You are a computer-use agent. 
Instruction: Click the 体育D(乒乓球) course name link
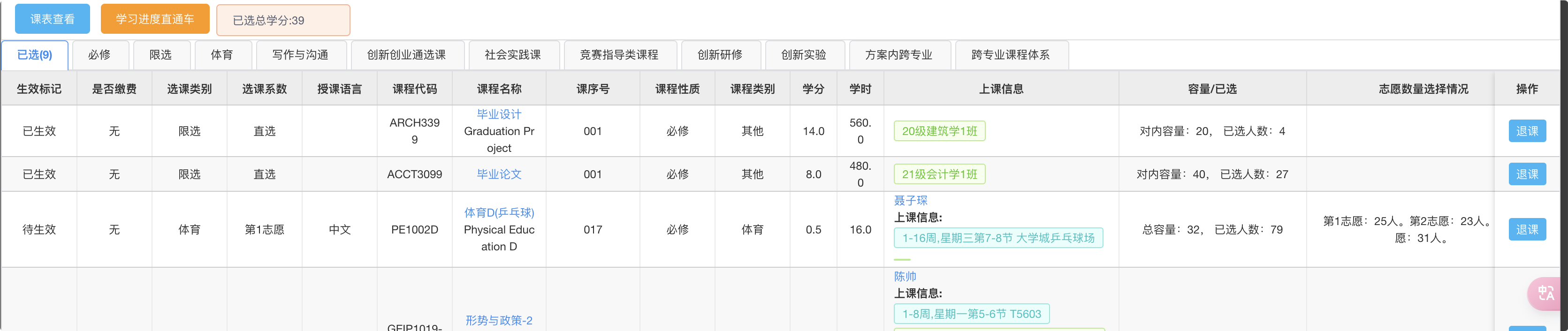coord(499,213)
